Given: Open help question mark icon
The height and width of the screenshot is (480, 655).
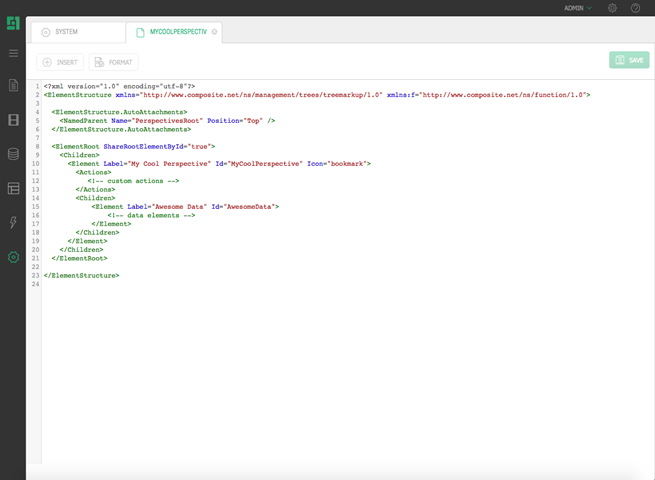Looking at the screenshot, I should [635, 8].
